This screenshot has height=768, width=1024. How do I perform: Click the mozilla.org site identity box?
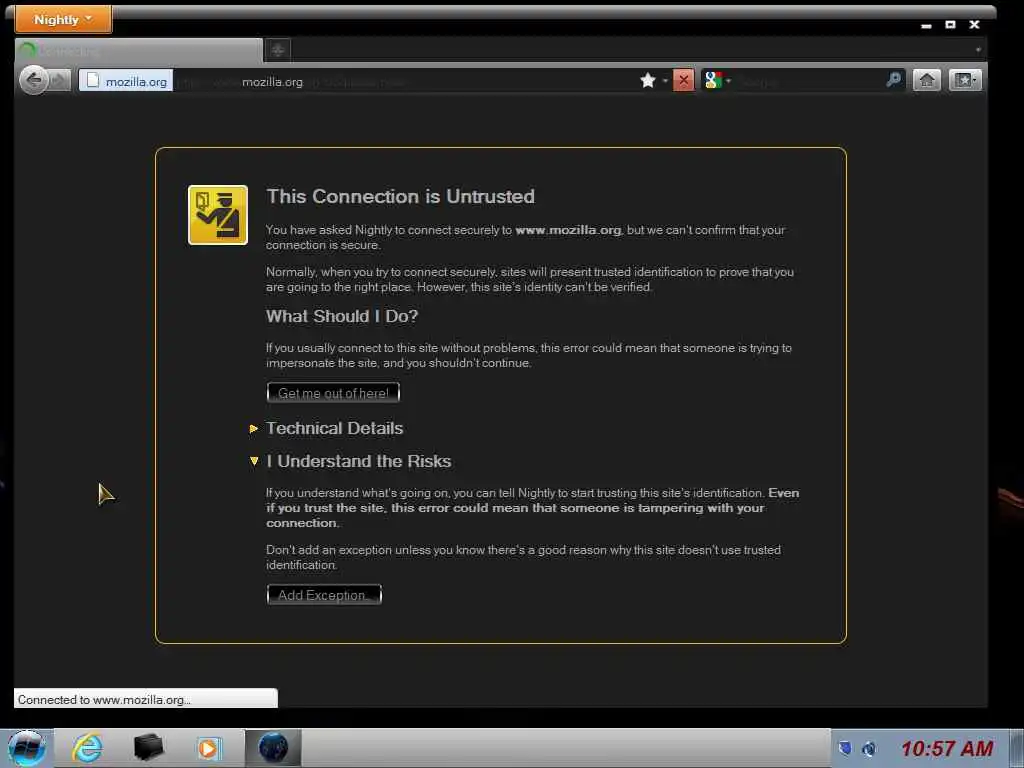[126, 81]
